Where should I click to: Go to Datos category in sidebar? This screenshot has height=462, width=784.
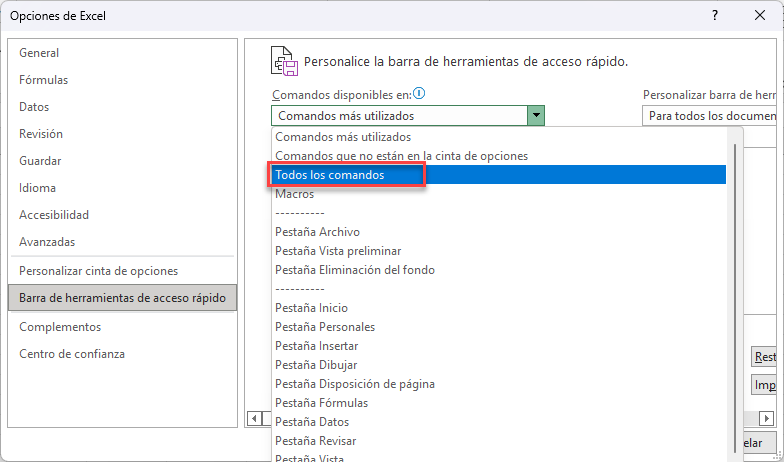click(x=122, y=107)
